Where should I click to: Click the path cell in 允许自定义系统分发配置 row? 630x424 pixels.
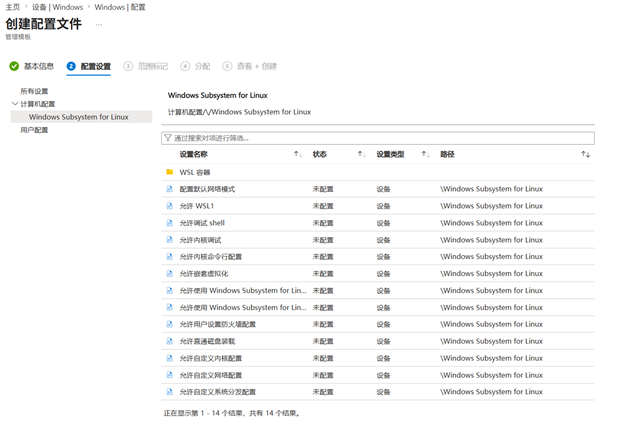(491, 392)
